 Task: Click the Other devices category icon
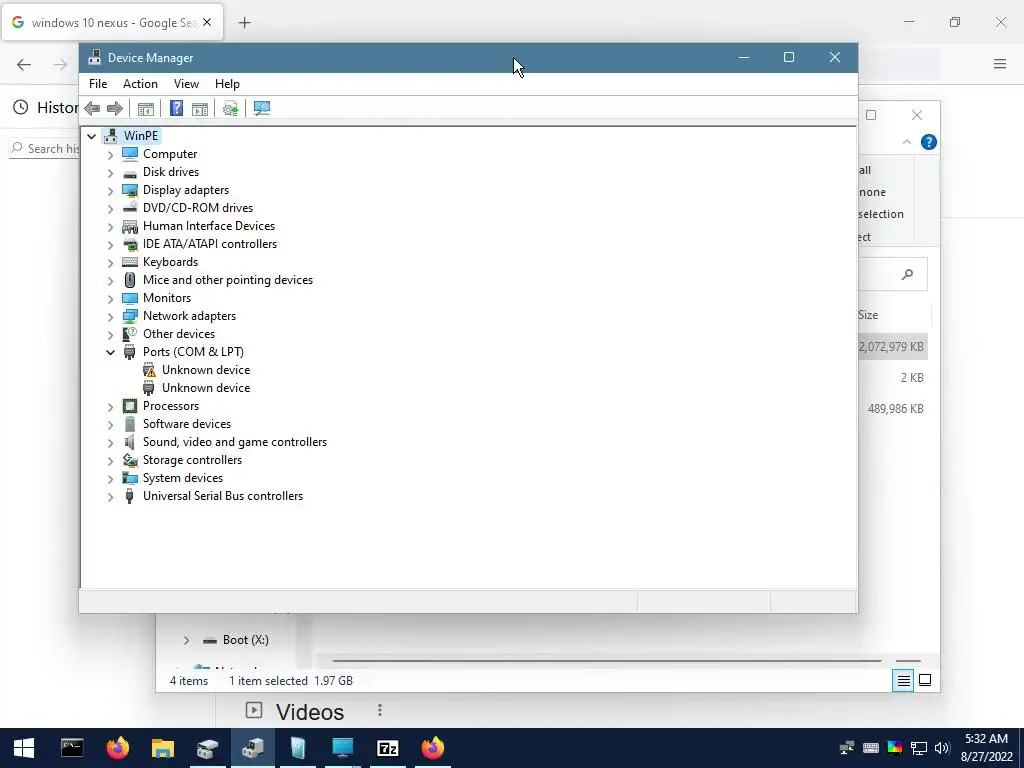click(130, 334)
